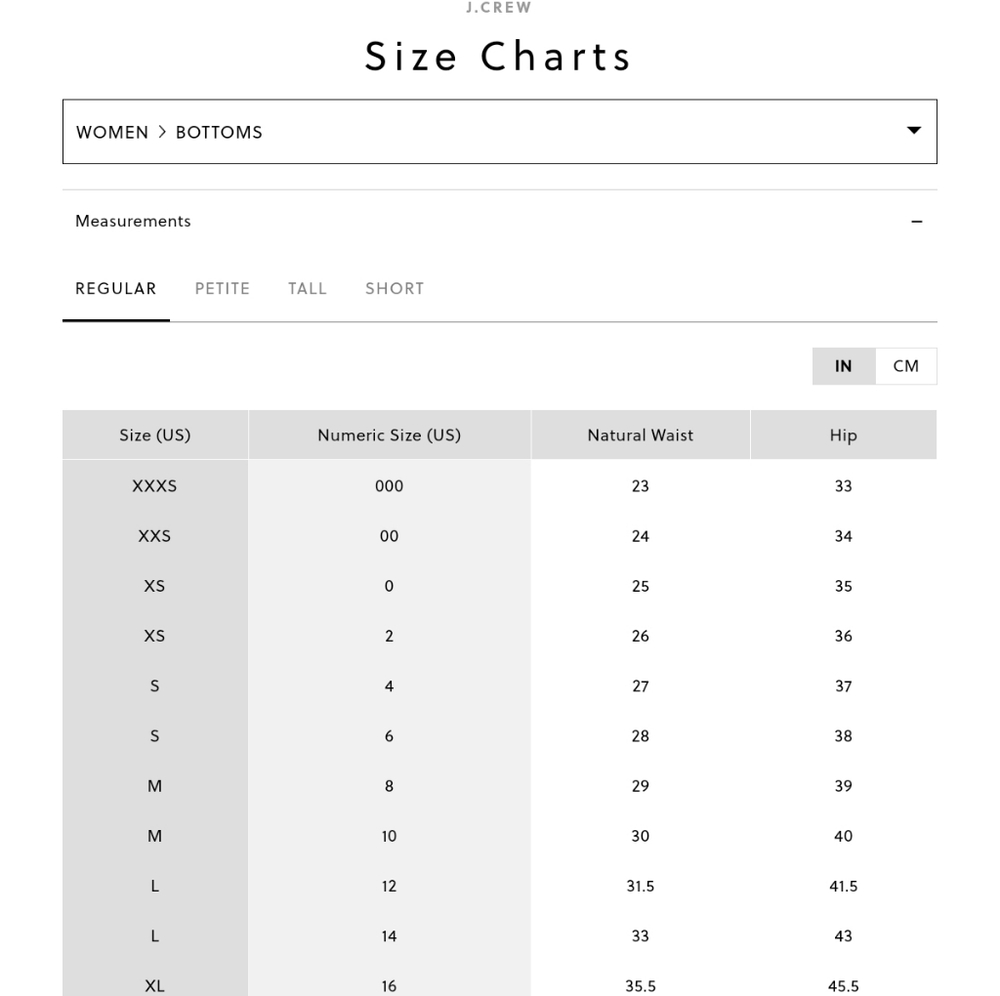Click the Numeric Size (US) column header

(x=389, y=435)
